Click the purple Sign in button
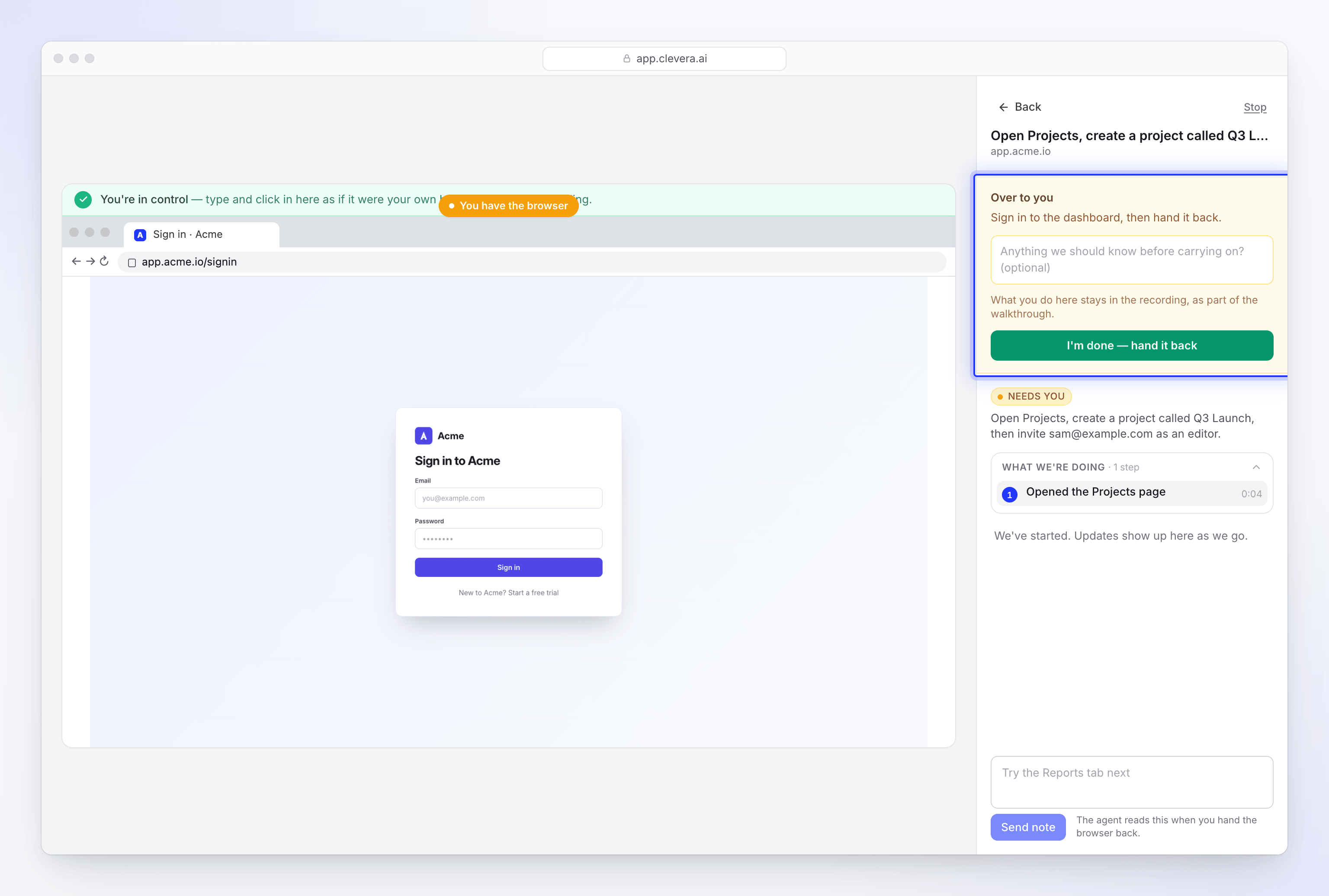1329x896 pixels. 508,567
